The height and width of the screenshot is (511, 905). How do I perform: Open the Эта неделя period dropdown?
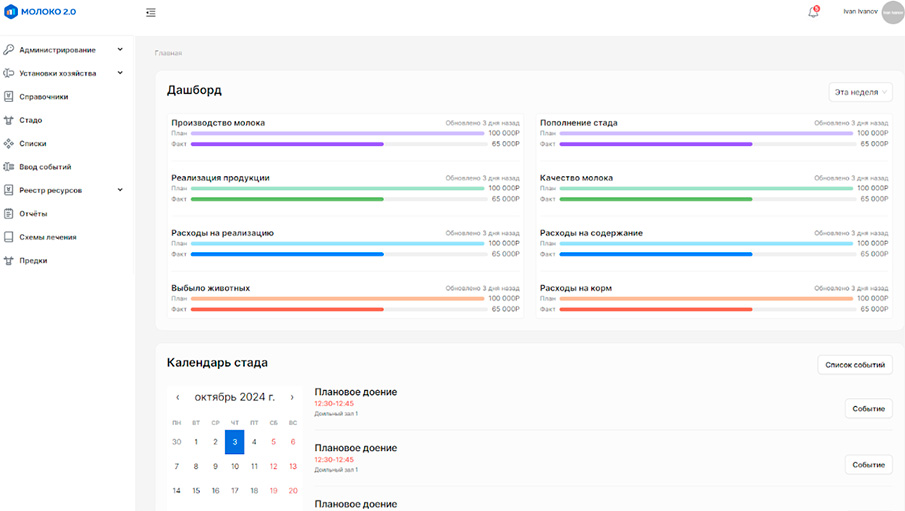[861, 92]
